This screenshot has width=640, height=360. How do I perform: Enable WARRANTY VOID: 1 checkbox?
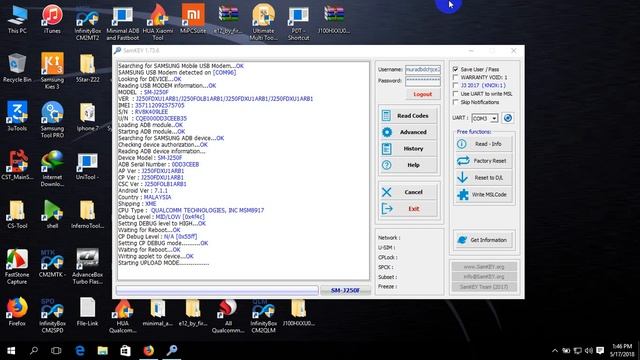[455, 78]
